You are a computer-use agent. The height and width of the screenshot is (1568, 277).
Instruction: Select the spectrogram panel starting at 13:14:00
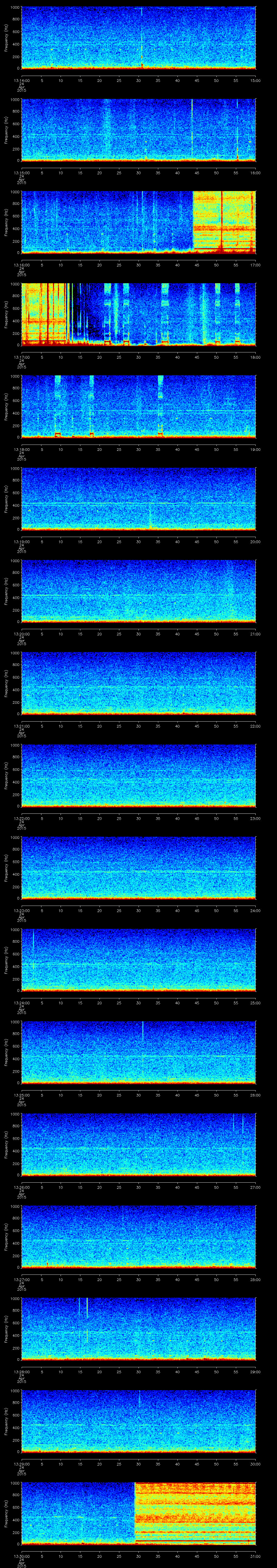click(138, 38)
